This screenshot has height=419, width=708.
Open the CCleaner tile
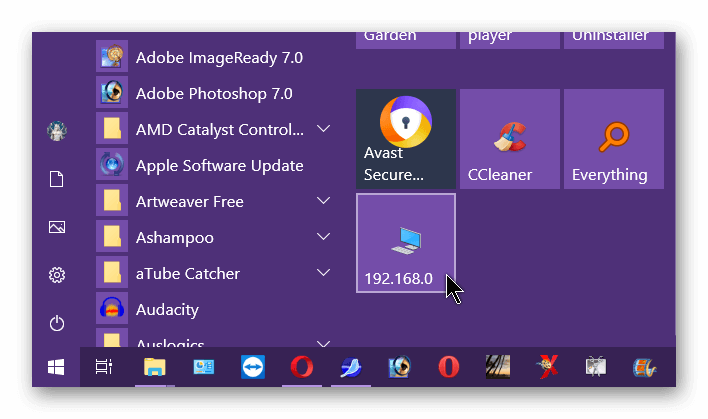point(510,139)
